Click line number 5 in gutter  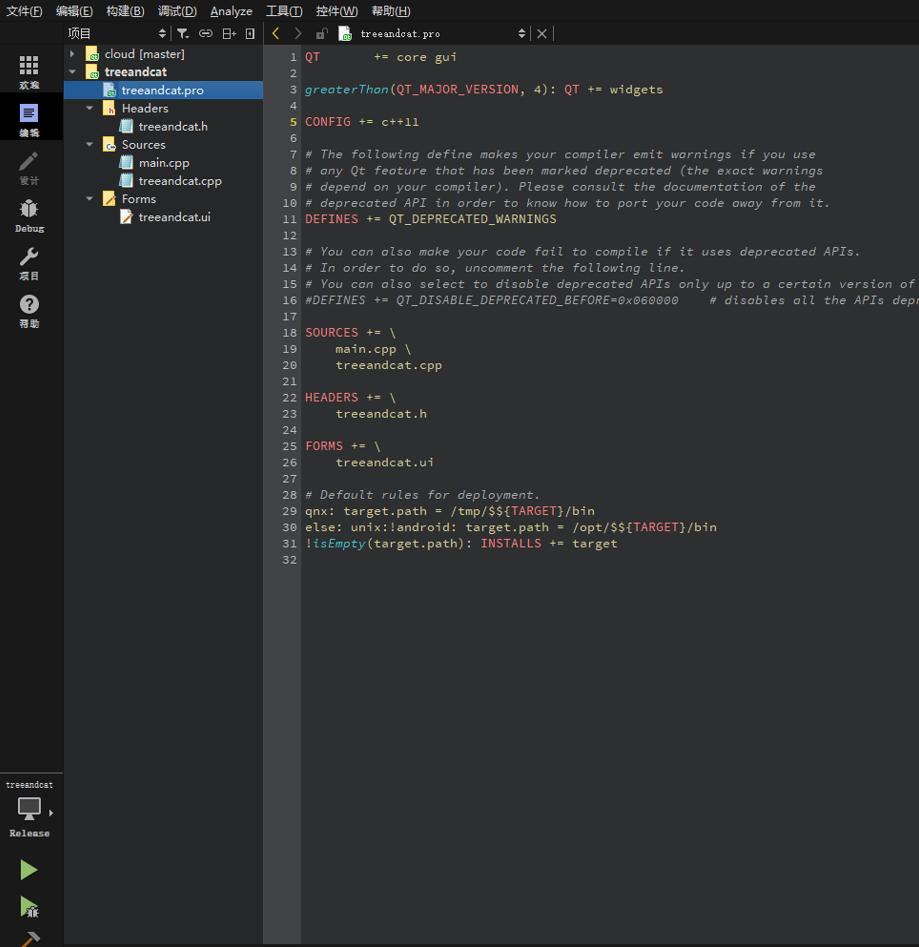point(293,122)
